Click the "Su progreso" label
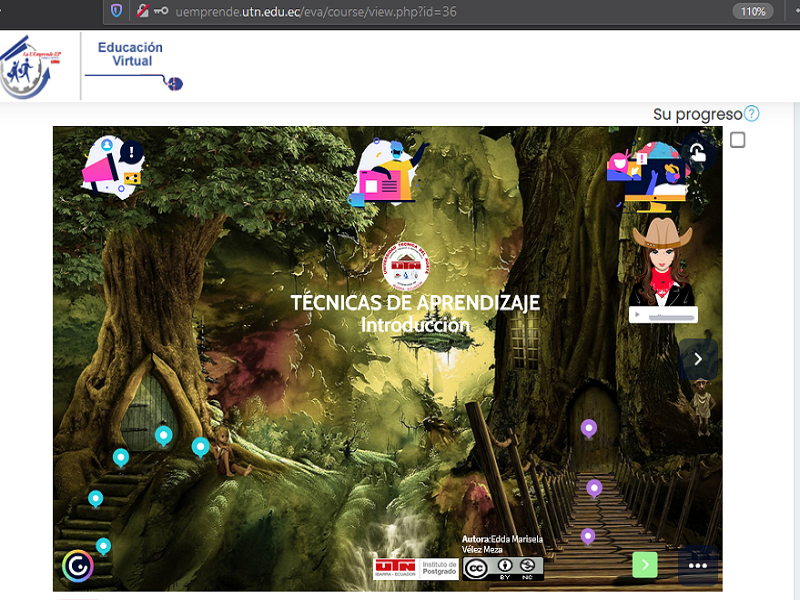 coord(697,114)
